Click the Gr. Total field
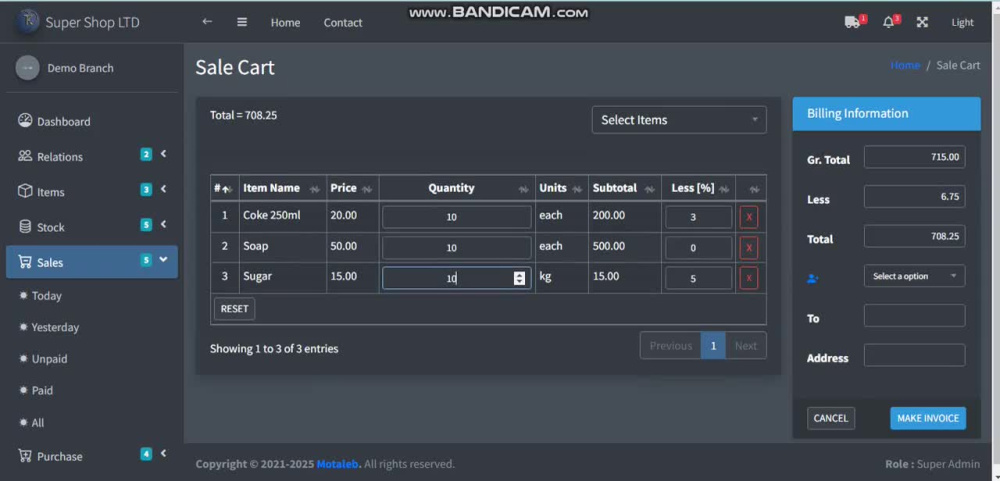 (x=915, y=157)
